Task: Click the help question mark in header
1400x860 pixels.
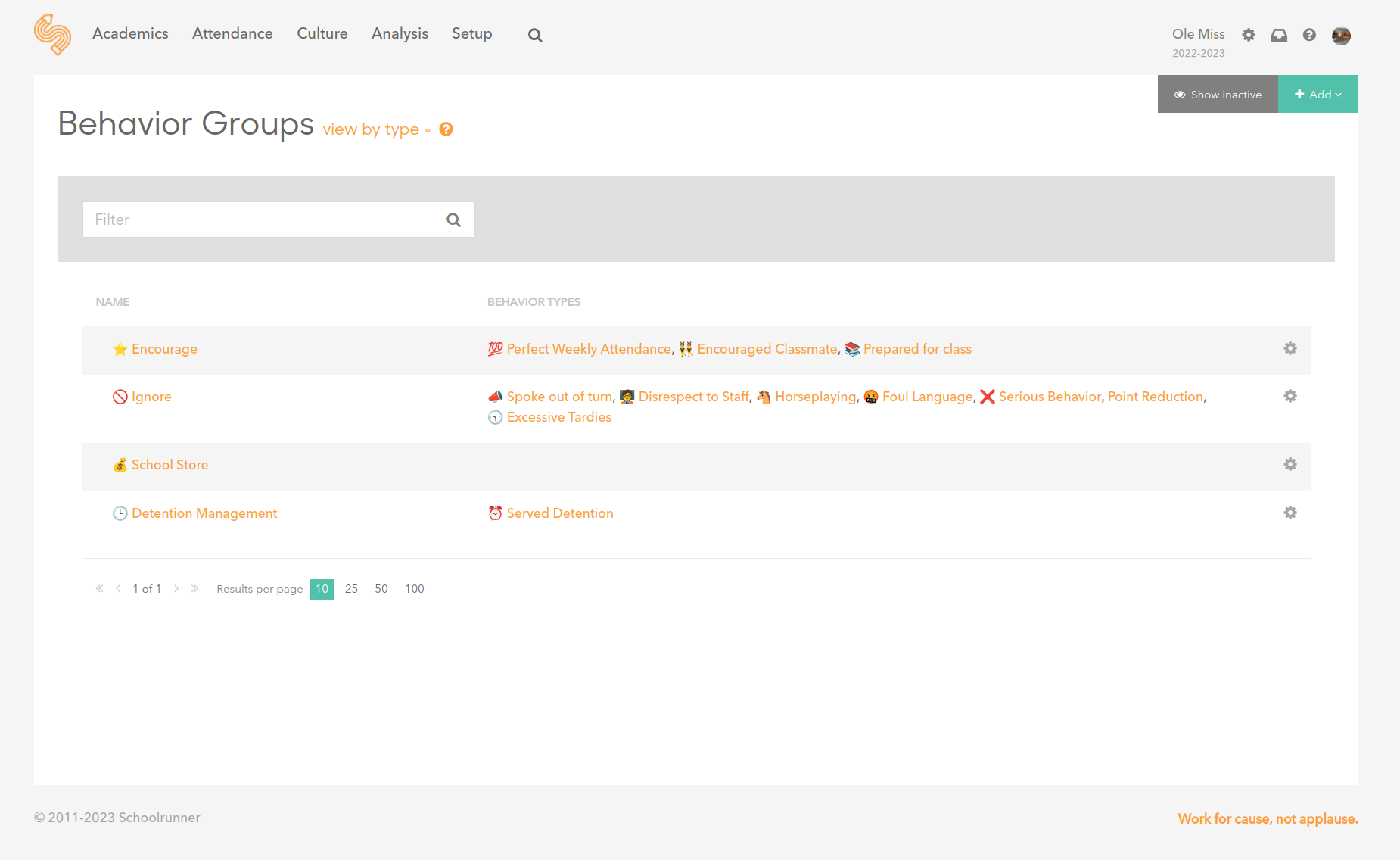Action: [x=1309, y=35]
